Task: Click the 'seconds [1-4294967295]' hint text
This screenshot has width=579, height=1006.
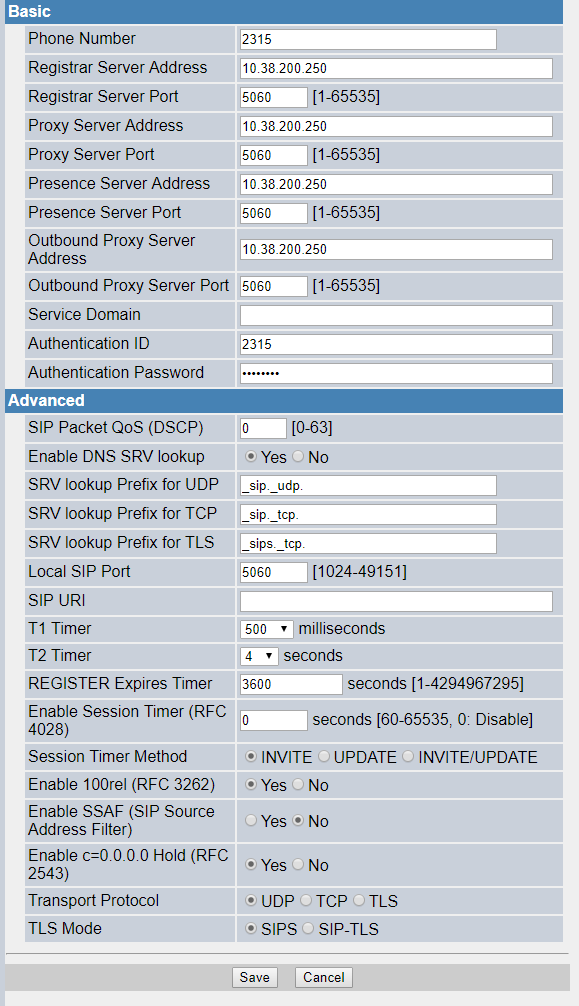Action: point(435,684)
